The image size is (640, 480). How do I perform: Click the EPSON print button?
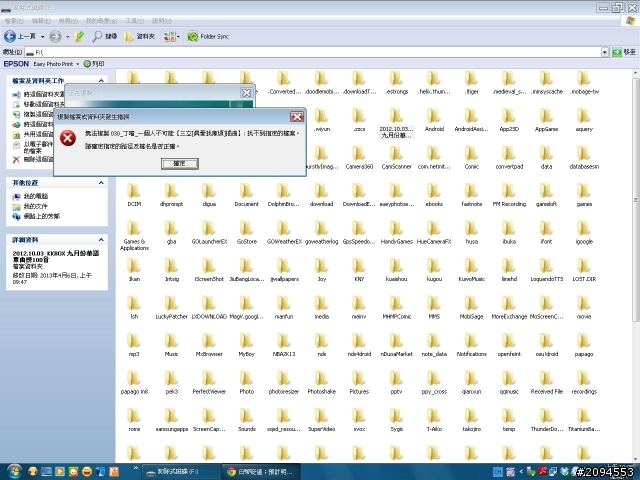(x=94, y=64)
